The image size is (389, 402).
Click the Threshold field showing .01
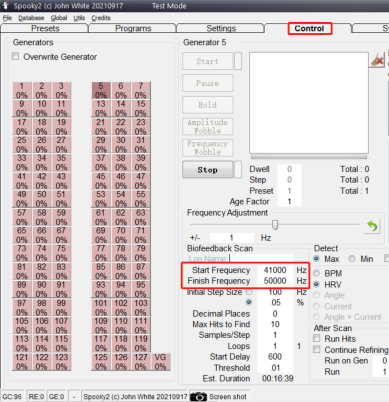[275, 368]
